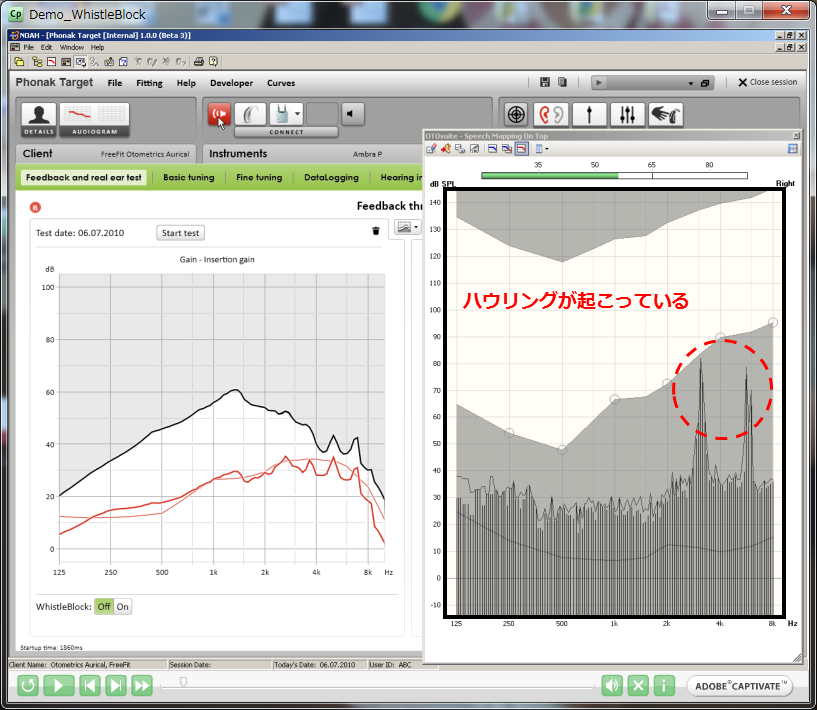Expand the programming interface dropdown arrow

coord(298,114)
